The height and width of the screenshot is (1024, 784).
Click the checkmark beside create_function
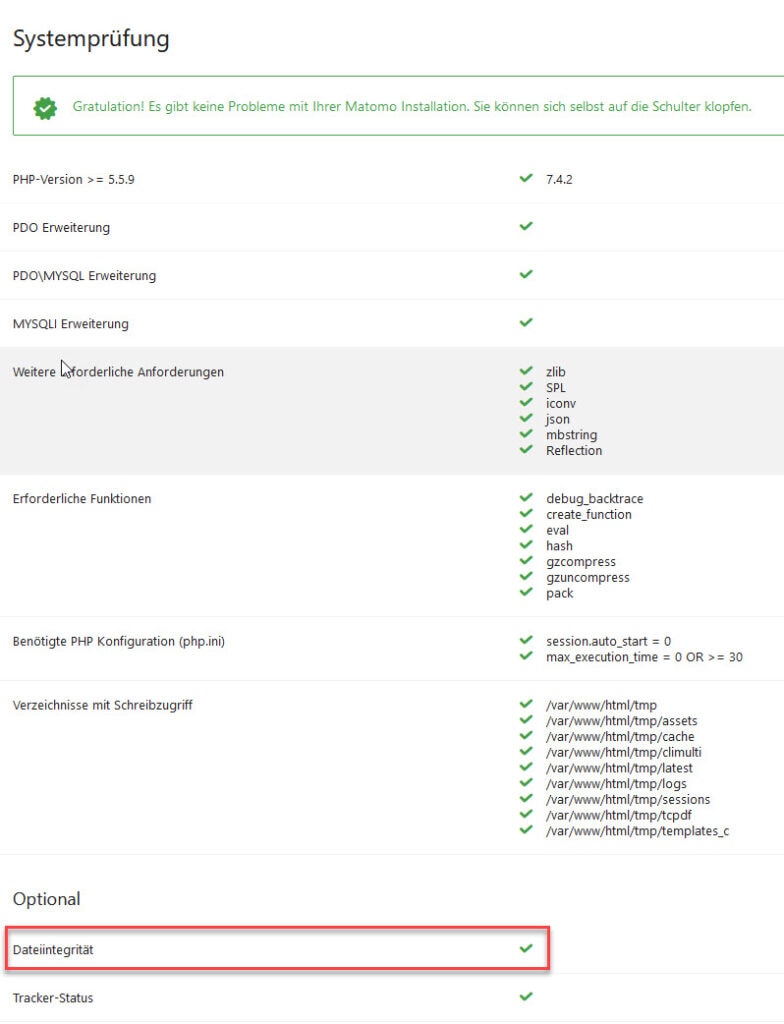(x=526, y=513)
